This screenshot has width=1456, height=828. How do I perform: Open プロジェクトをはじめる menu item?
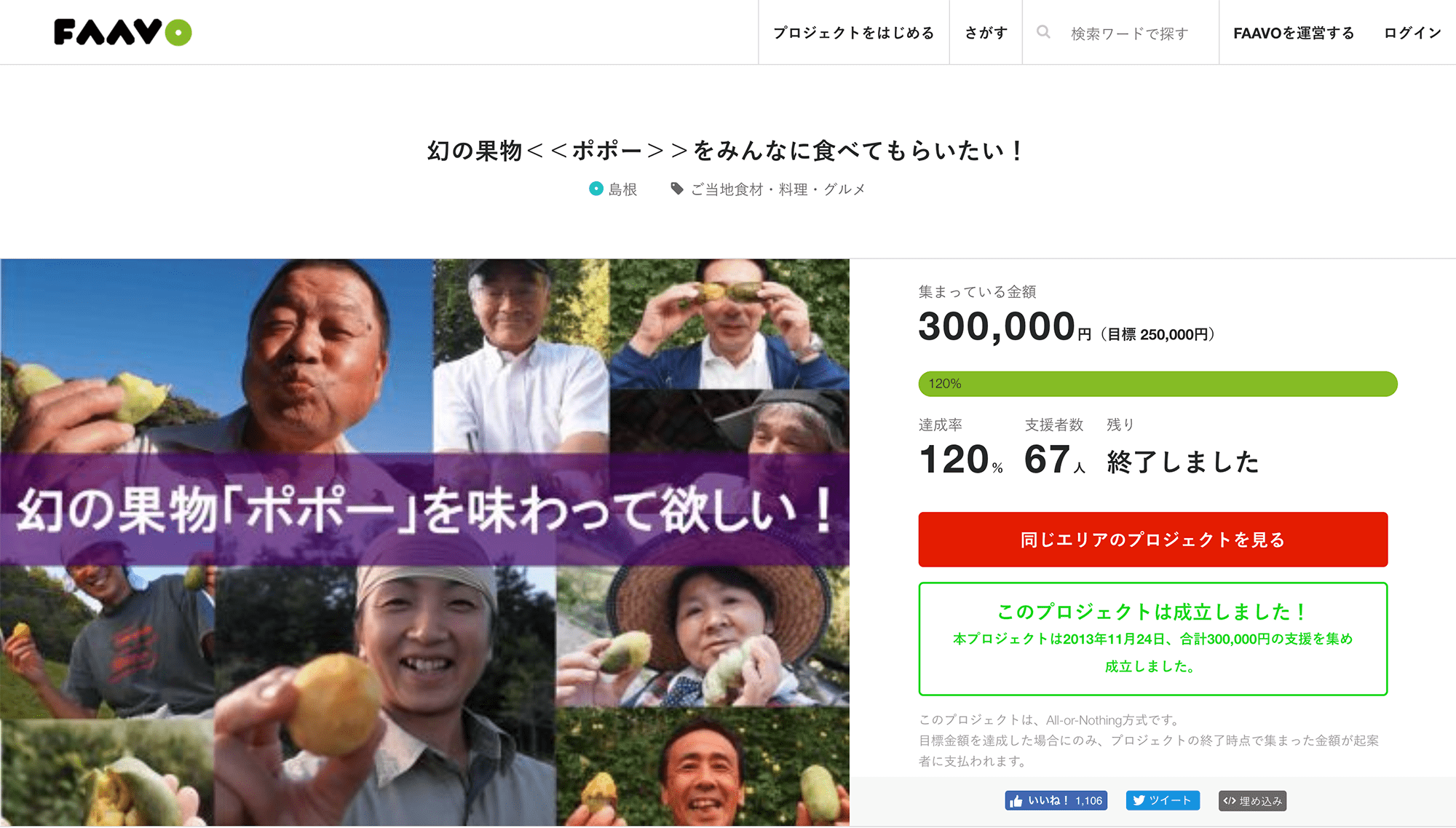(854, 33)
